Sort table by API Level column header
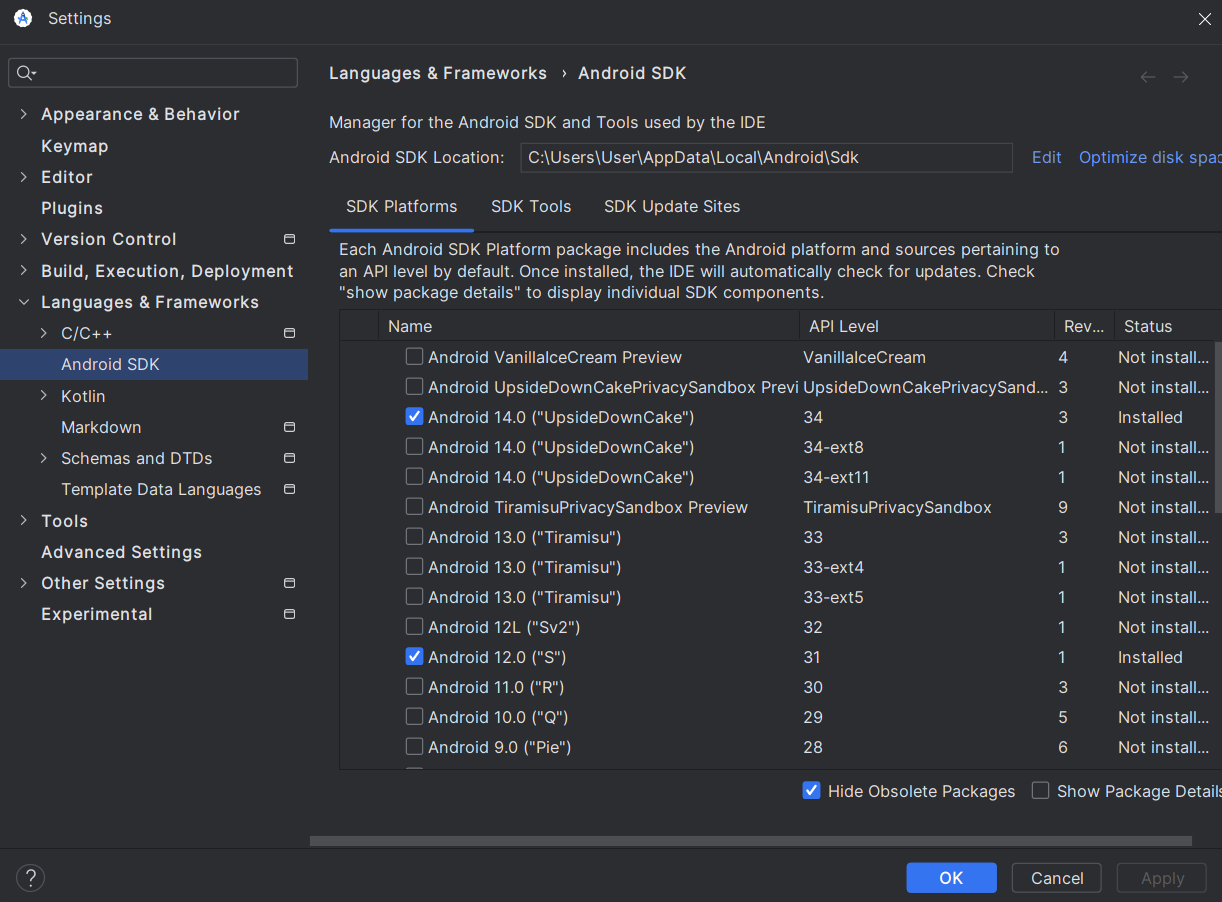The height and width of the screenshot is (902, 1222). pos(926,326)
